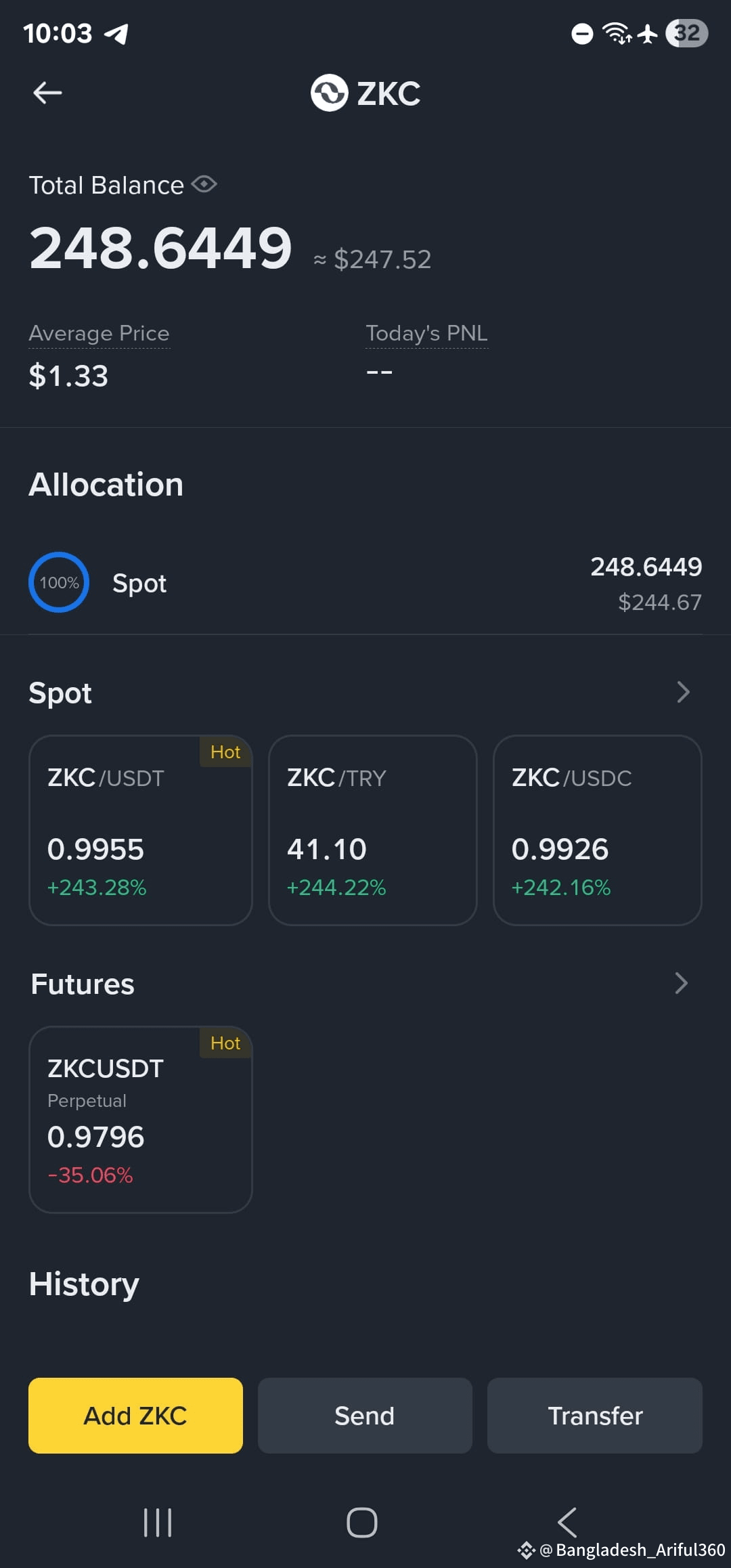The width and height of the screenshot is (731, 1568).
Task: Tap the Today's PNL info label
Action: pos(426,334)
